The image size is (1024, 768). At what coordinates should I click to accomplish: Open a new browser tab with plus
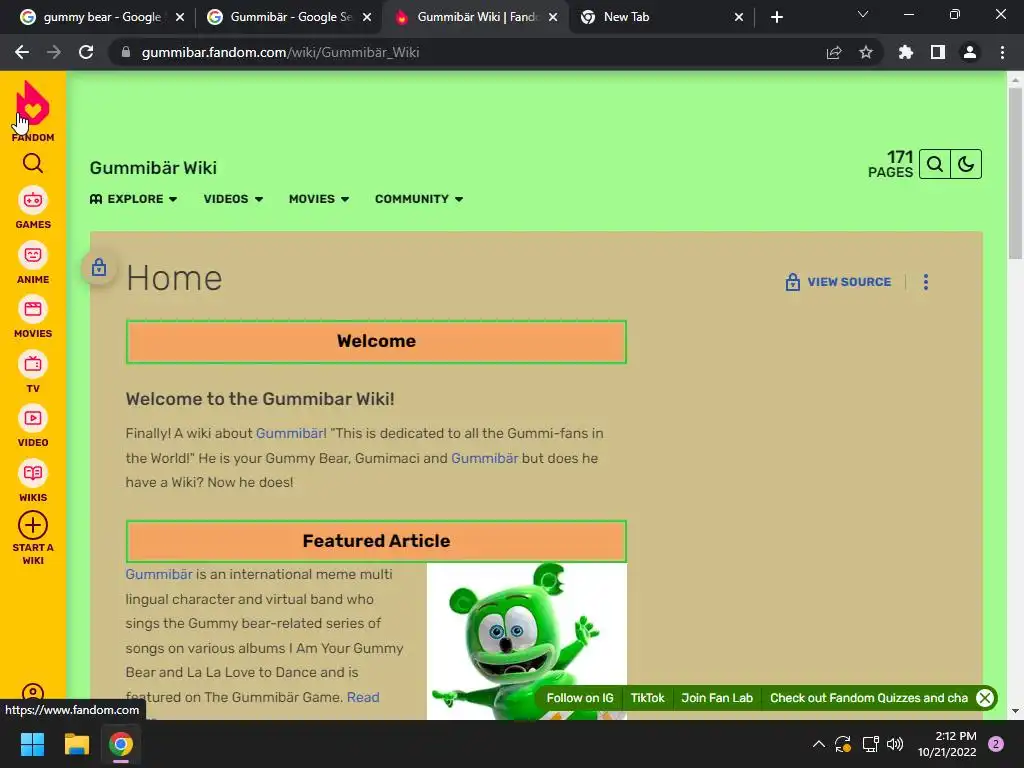tap(776, 17)
